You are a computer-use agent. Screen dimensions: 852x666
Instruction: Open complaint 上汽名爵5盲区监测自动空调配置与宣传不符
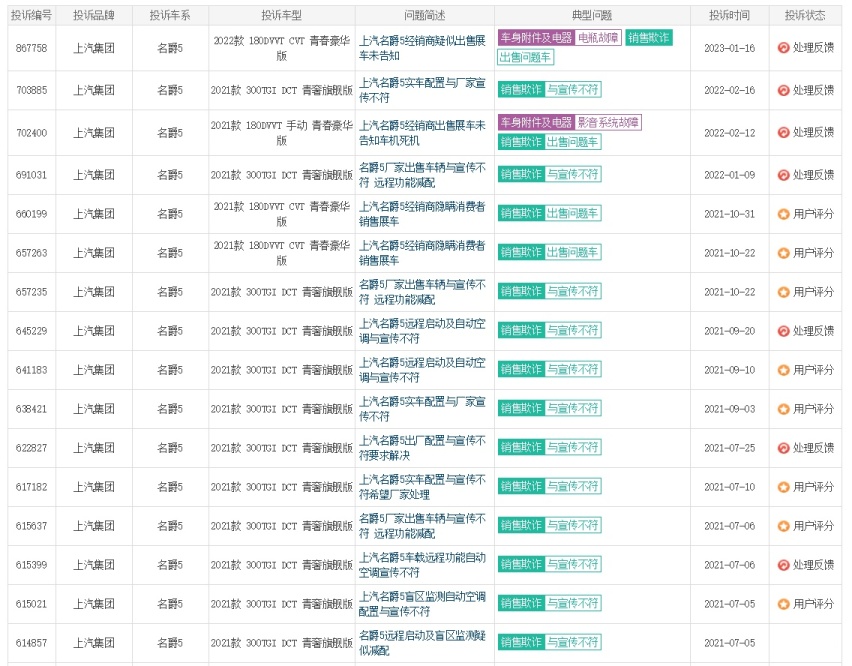pyautogui.click(x=422, y=604)
